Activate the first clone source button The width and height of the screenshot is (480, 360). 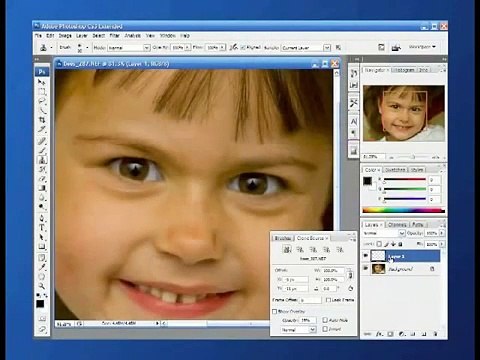287,249
